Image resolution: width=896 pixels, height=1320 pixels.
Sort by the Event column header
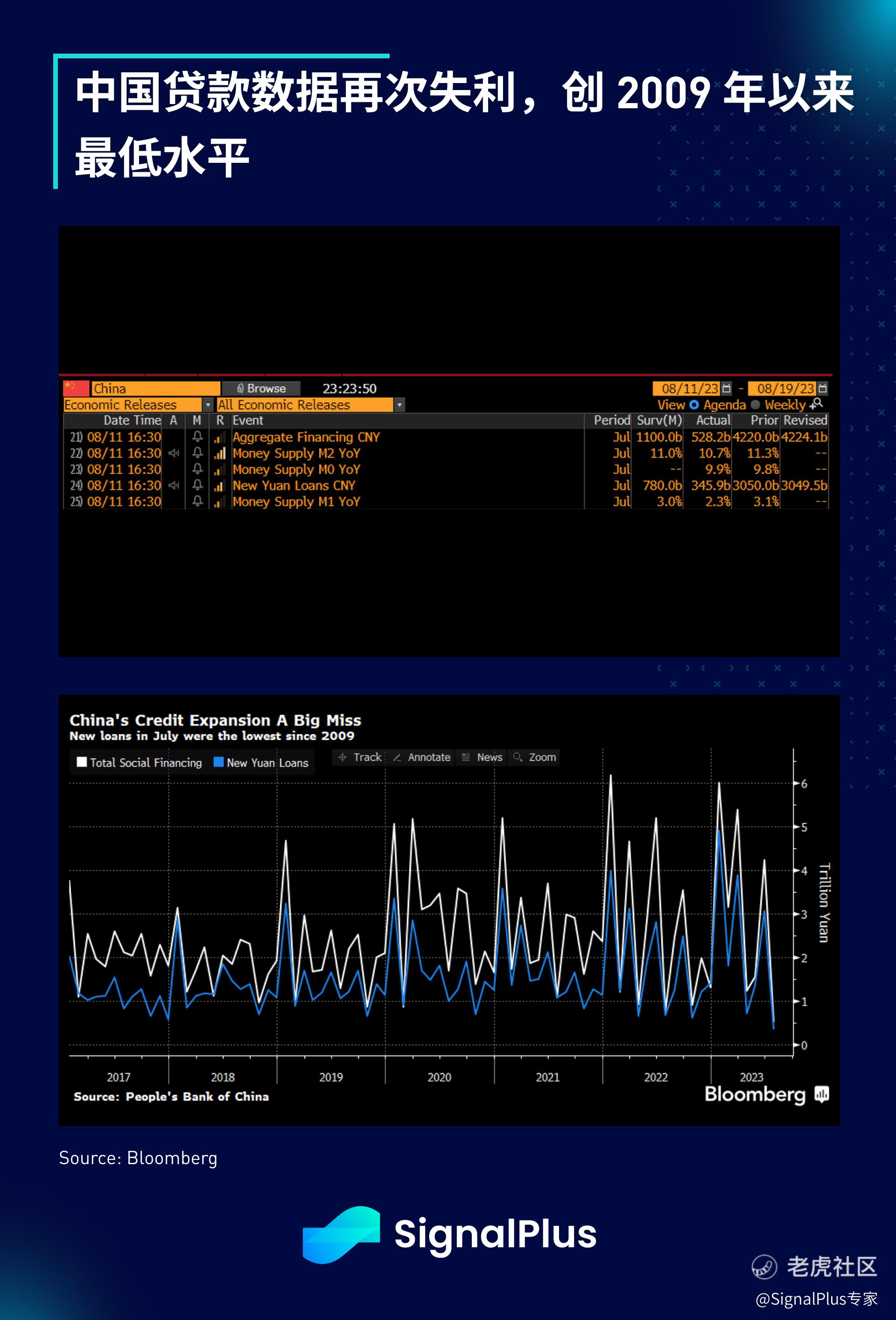click(x=248, y=420)
